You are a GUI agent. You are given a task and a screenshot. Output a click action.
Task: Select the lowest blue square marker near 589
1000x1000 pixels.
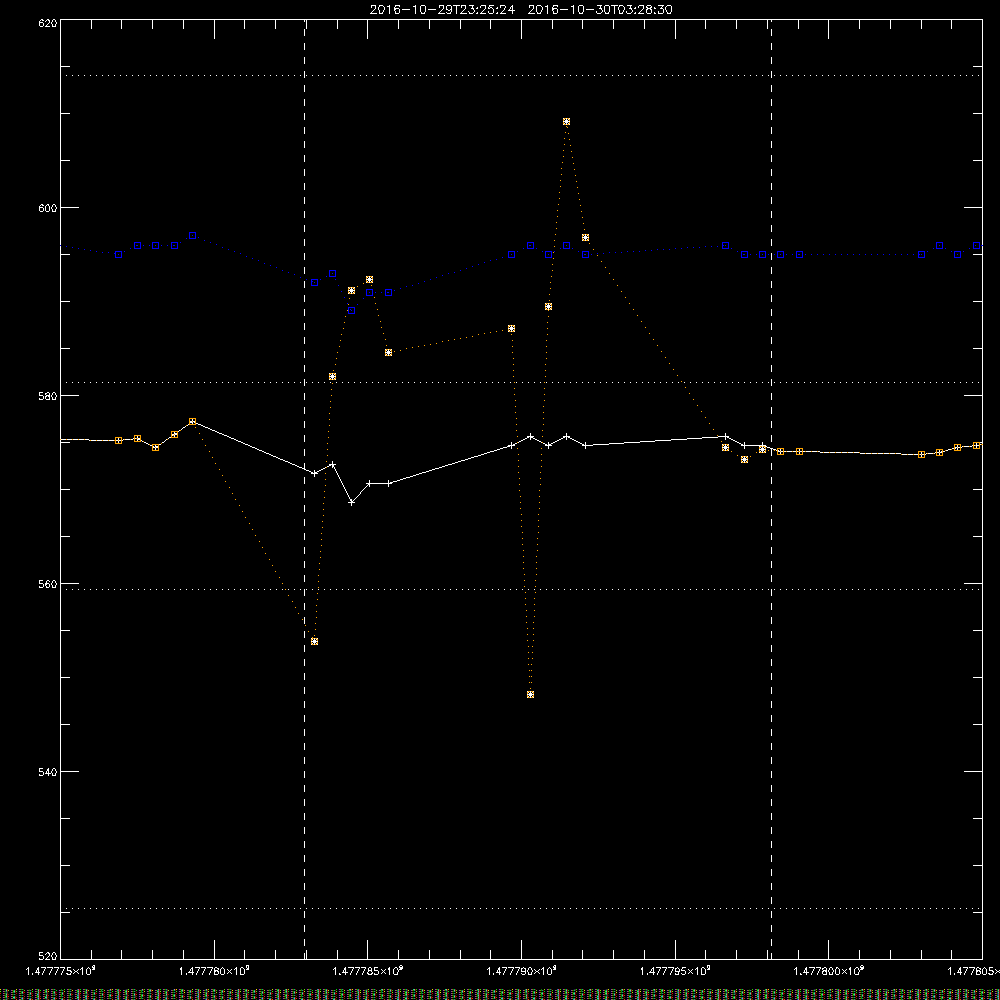pos(351,311)
